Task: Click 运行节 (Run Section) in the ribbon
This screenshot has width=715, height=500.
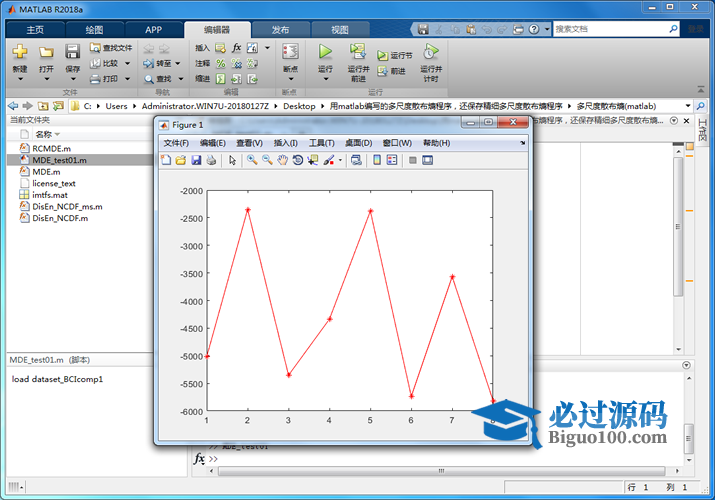Action: [394, 55]
